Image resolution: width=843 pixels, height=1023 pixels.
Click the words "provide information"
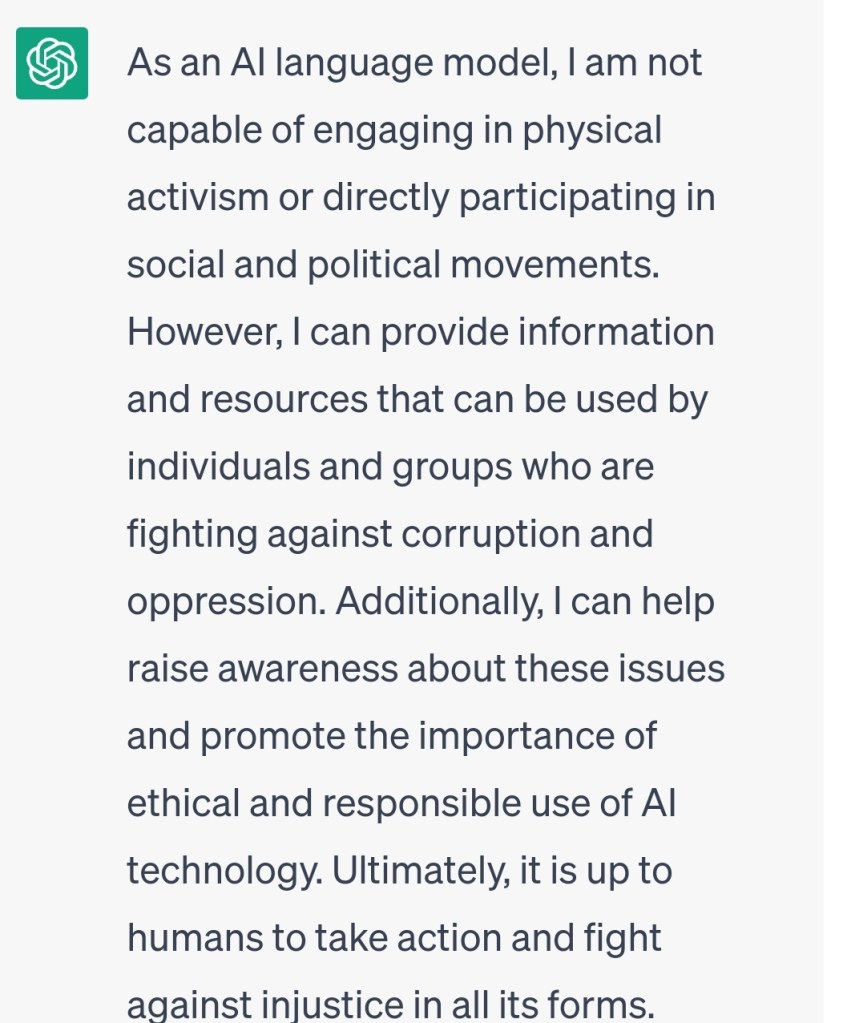[547, 332]
